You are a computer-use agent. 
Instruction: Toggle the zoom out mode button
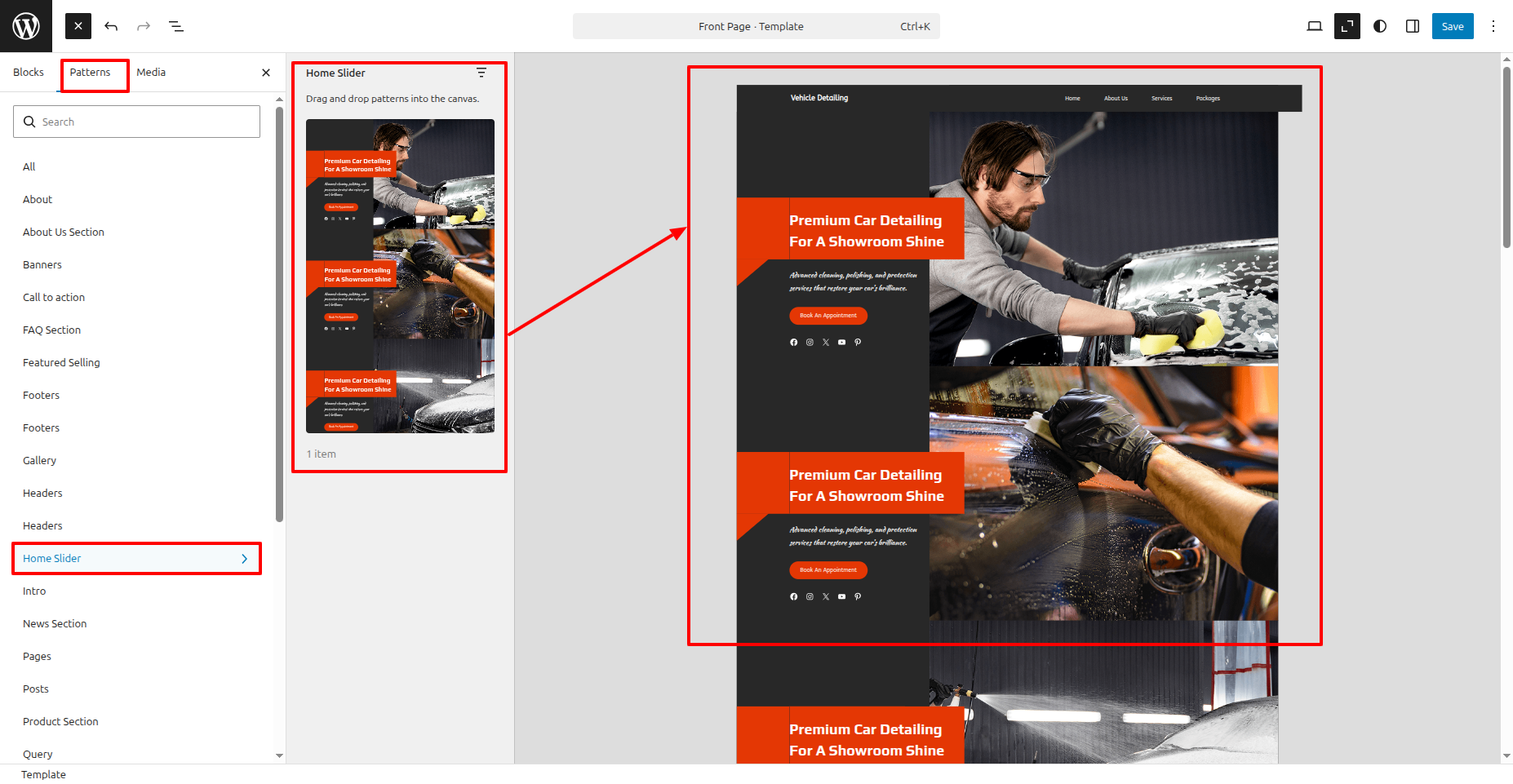1347,26
